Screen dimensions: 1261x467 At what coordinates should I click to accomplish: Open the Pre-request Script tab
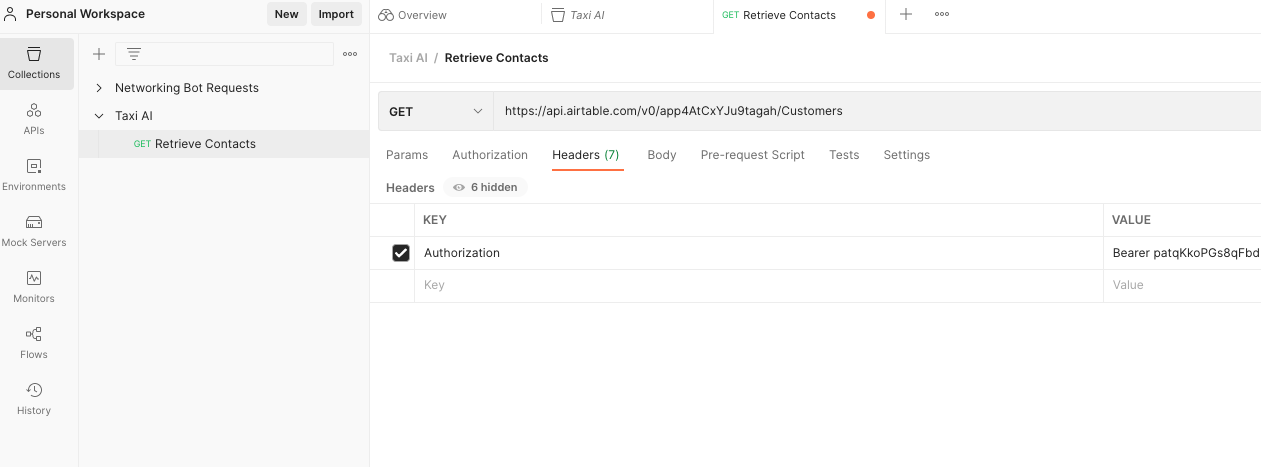coord(753,155)
